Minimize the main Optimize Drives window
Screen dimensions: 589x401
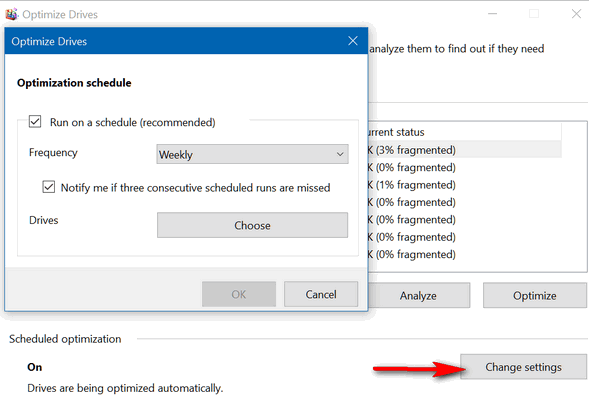tap(492, 14)
